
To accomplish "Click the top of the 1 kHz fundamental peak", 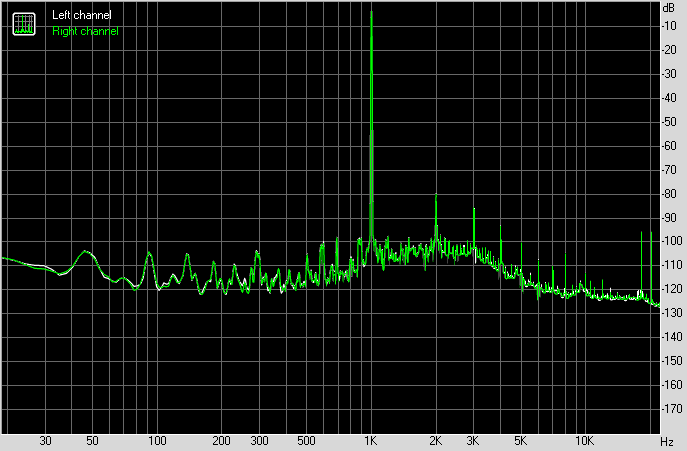I will pos(372,12).
